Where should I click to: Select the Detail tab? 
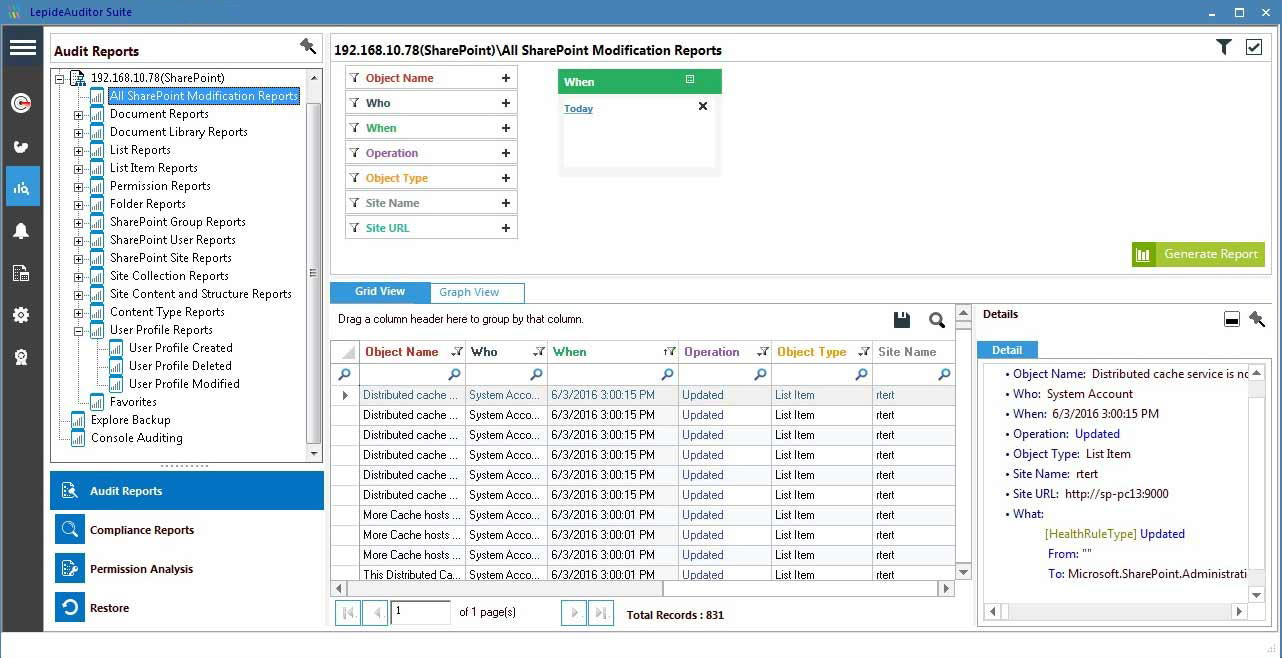pyautogui.click(x=1007, y=350)
